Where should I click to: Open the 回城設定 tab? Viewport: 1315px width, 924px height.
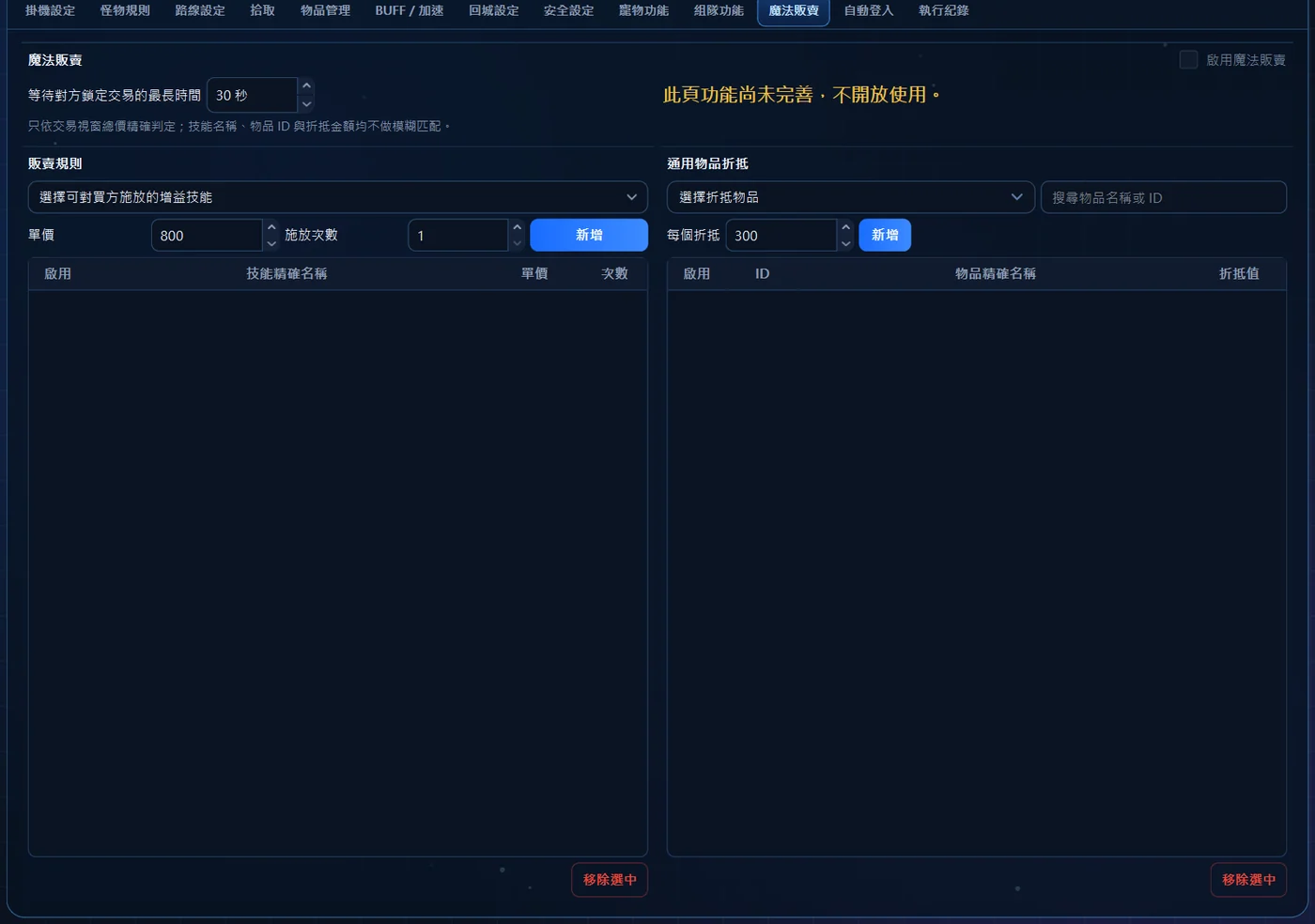tap(494, 11)
